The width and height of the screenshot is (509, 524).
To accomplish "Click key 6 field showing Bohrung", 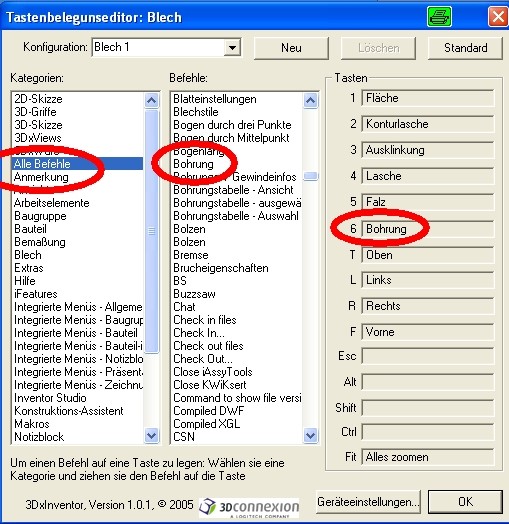I will point(427,229).
